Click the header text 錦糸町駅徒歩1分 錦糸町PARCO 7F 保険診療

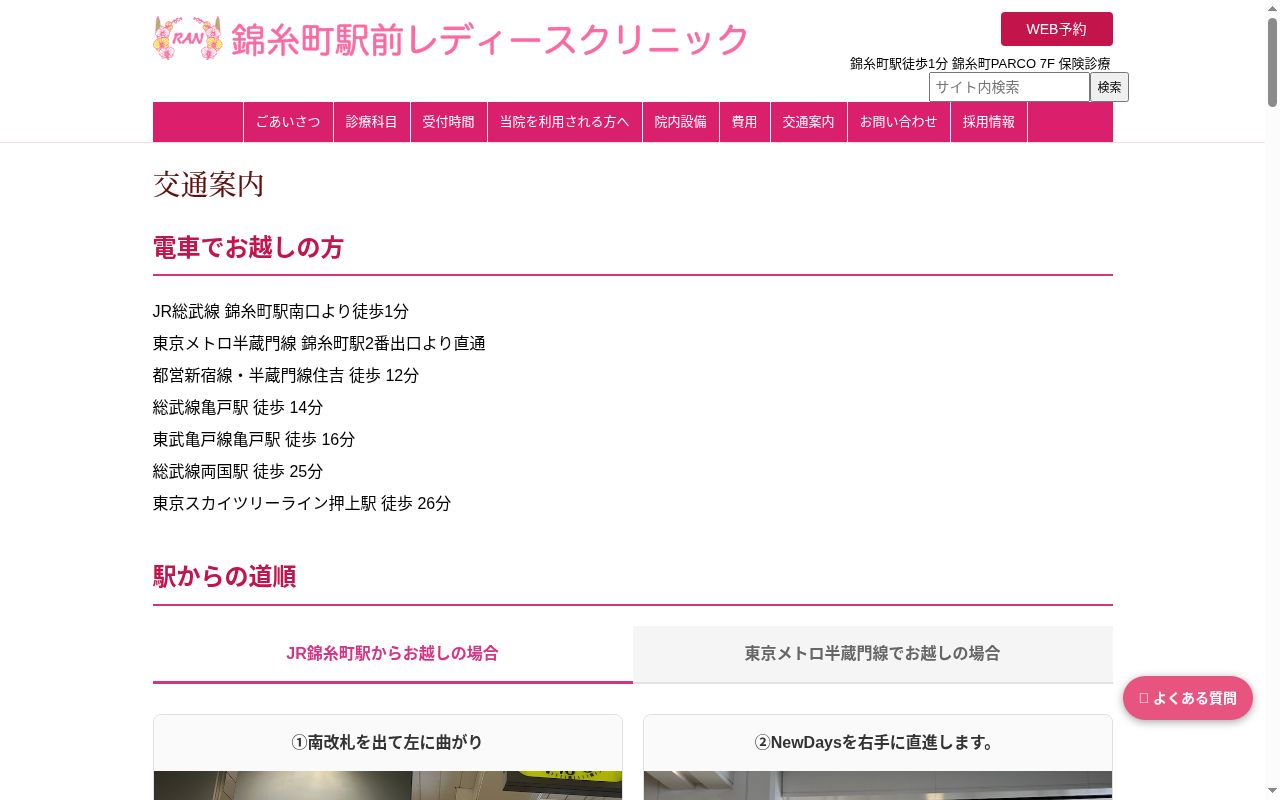coord(980,63)
